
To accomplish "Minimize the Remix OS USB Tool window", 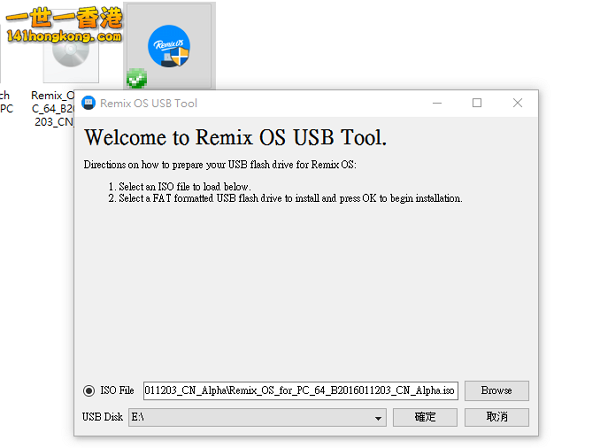I will [435, 103].
